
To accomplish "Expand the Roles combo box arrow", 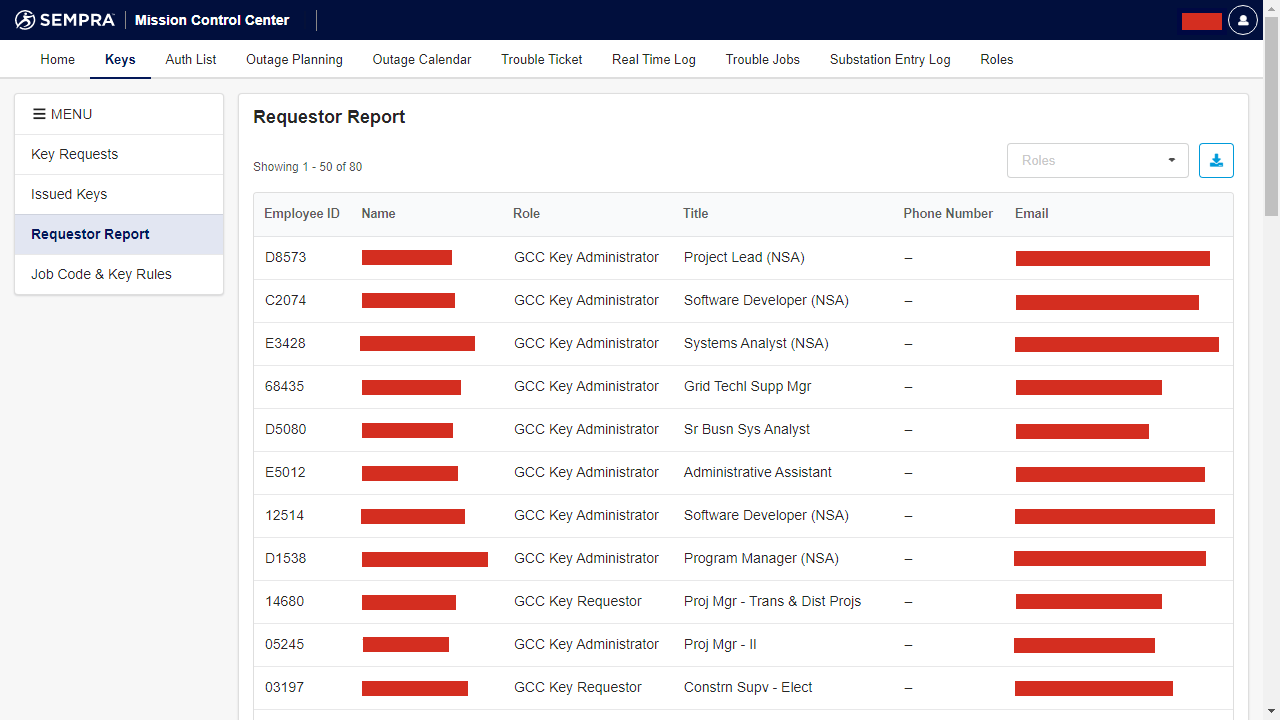I will pyautogui.click(x=1171, y=160).
